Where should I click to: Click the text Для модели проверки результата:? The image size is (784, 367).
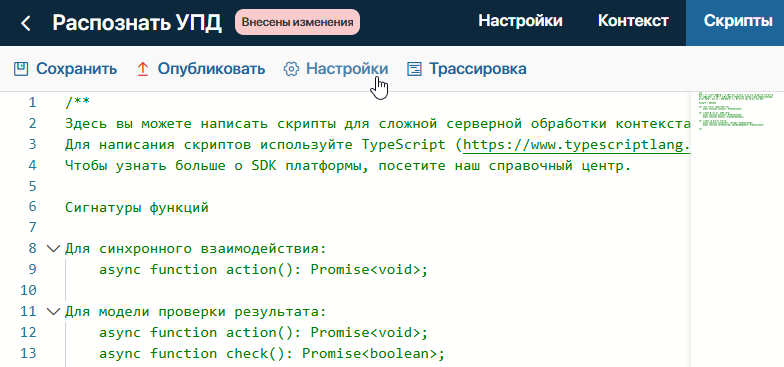[x=196, y=312]
